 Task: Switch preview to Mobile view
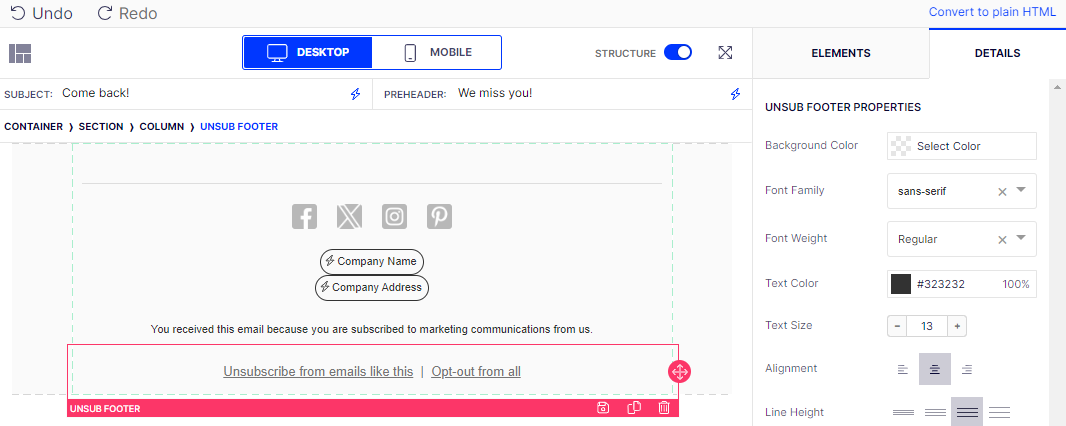click(x=437, y=53)
